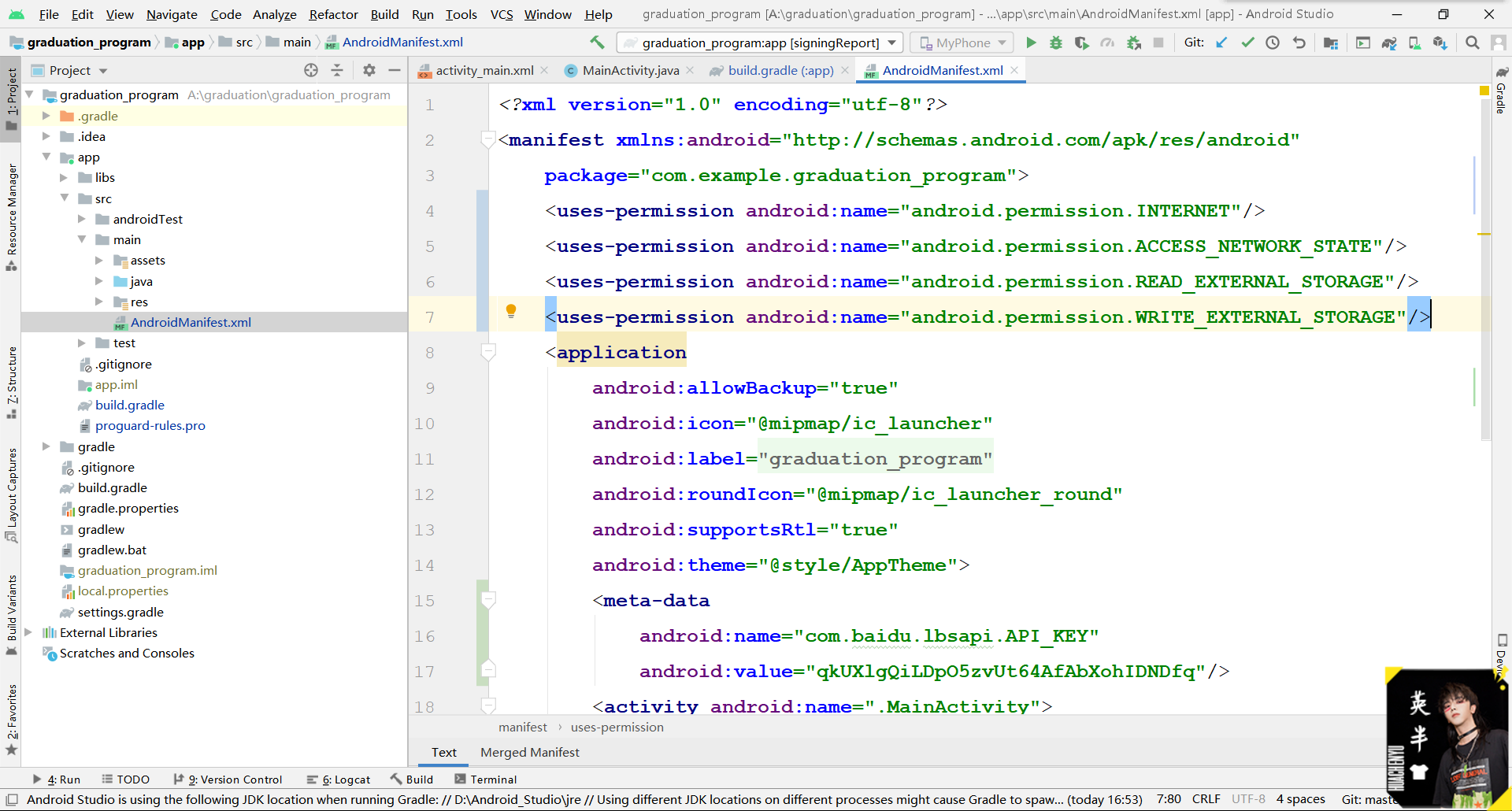Attach debugger to Android process icon
The width and height of the screenshot is (1512, 811).
pyautogui.click(x=1133, y=43)
